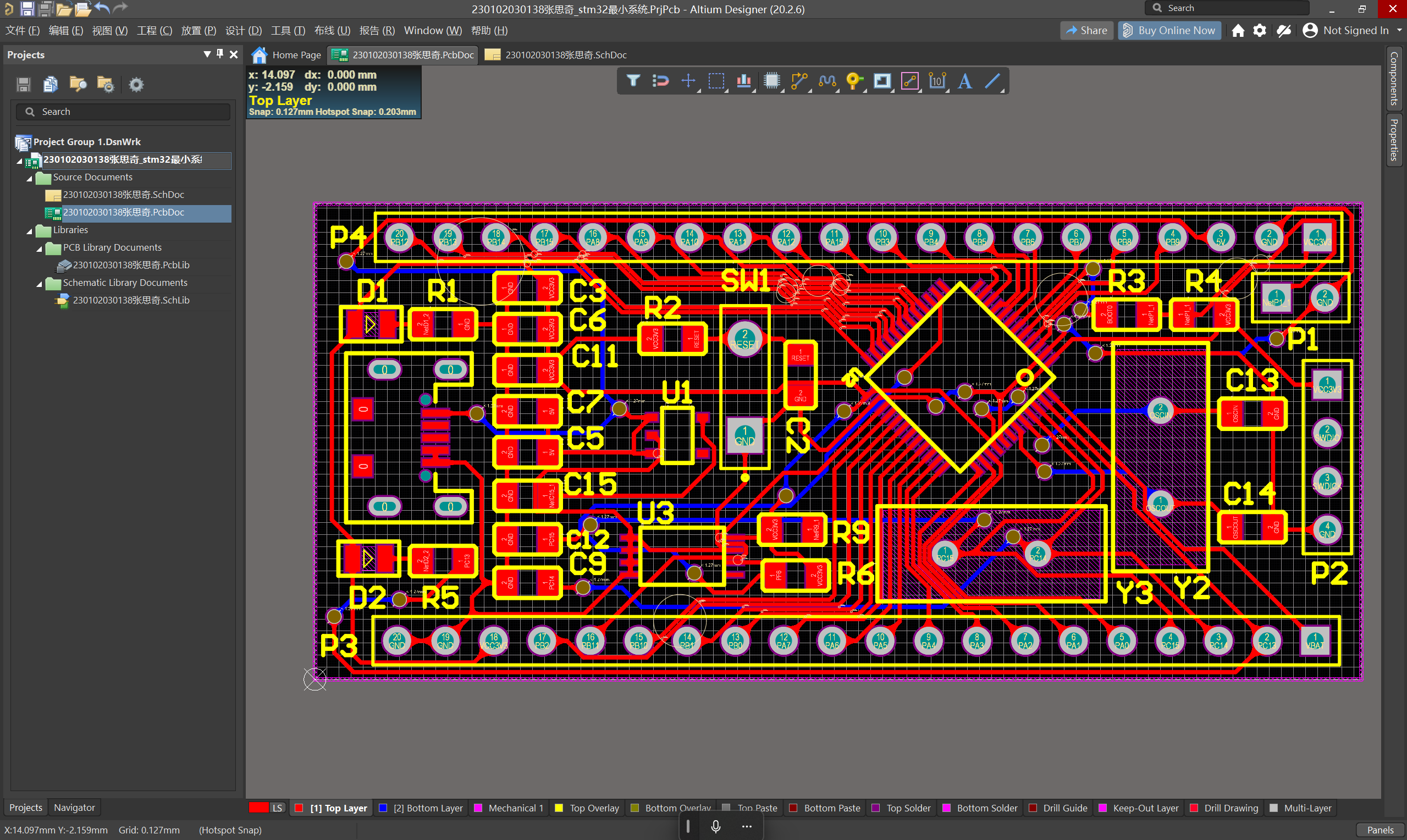Toggle the LS layer set button
The height and width of the screenshot is (840, 1407).
pyautogui.click(x=277, y=808)
